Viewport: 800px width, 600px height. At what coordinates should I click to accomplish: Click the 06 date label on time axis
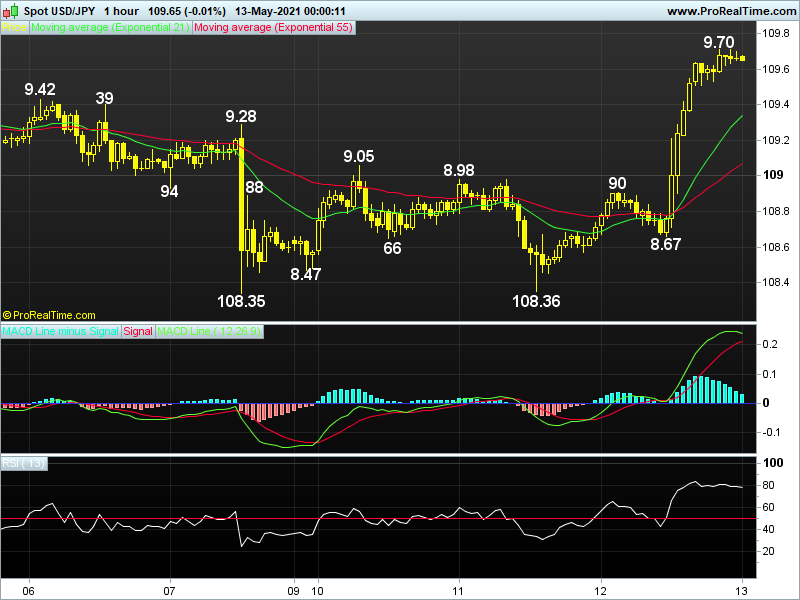[29, 591]
